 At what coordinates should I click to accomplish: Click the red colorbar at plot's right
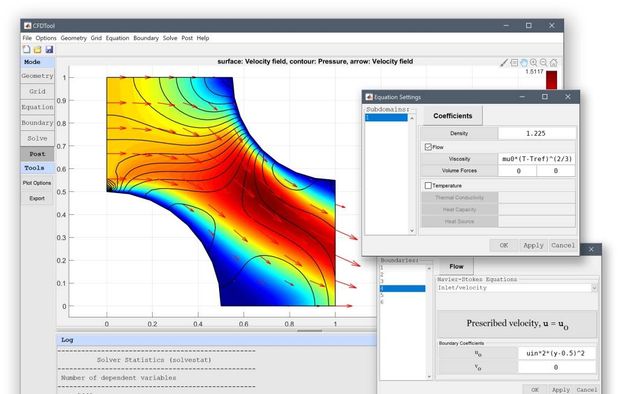pyautogui.click(x=551, y=80)
